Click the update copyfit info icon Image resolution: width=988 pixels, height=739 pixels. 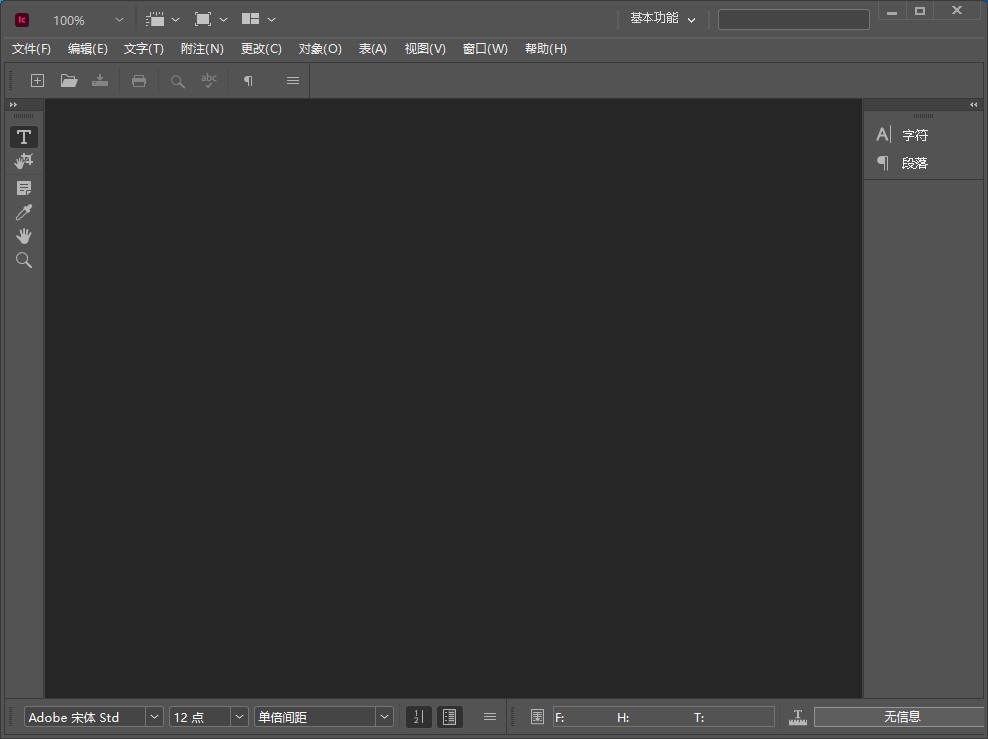537,717
